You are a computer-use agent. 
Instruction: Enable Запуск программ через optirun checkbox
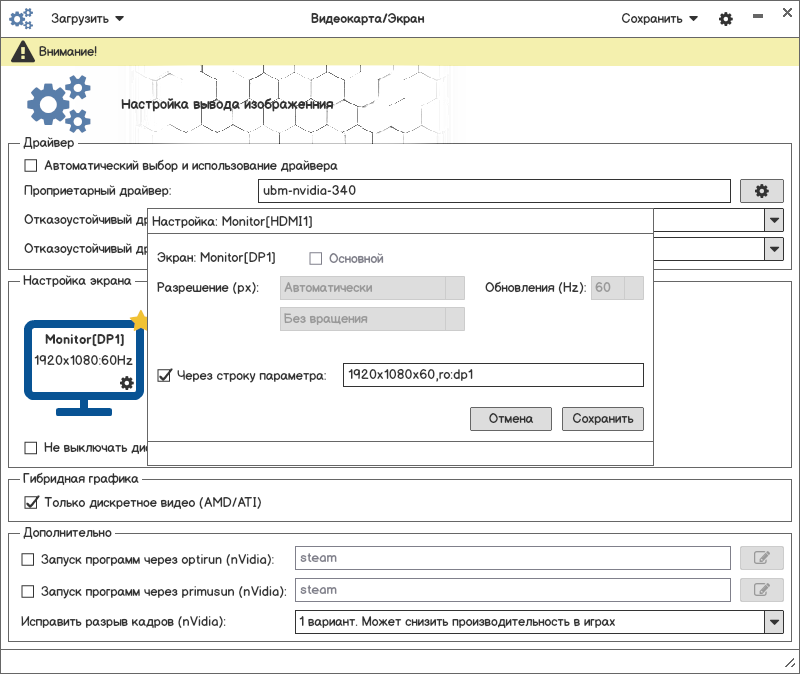tap(28, 560)
